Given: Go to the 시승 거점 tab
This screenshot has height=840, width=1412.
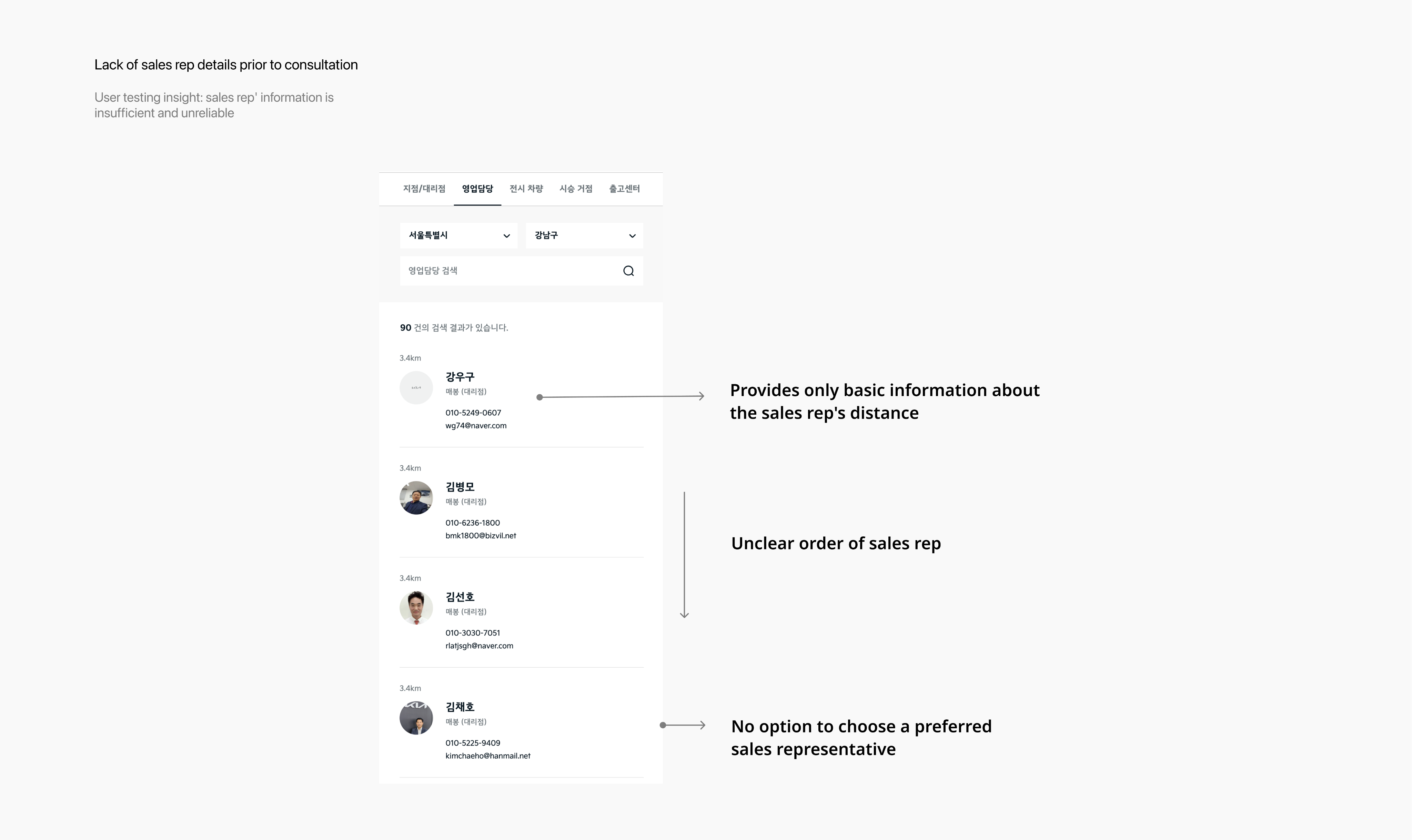Looking at the screenshot, I should point(576,189).
